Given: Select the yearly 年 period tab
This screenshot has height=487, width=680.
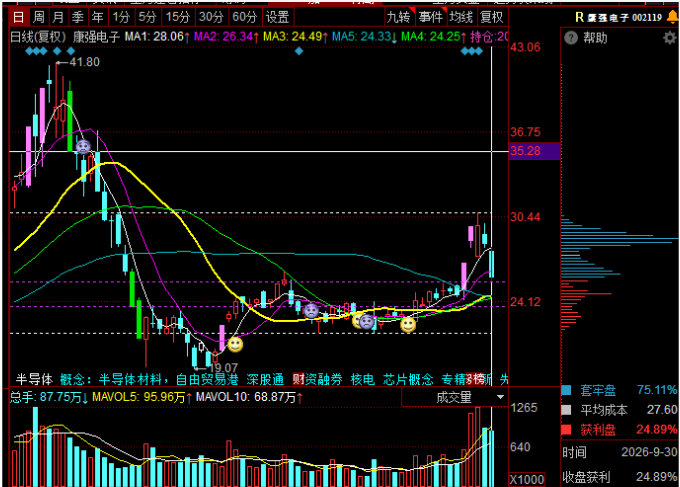Looking at the screenshot, I should click(97, 17).
